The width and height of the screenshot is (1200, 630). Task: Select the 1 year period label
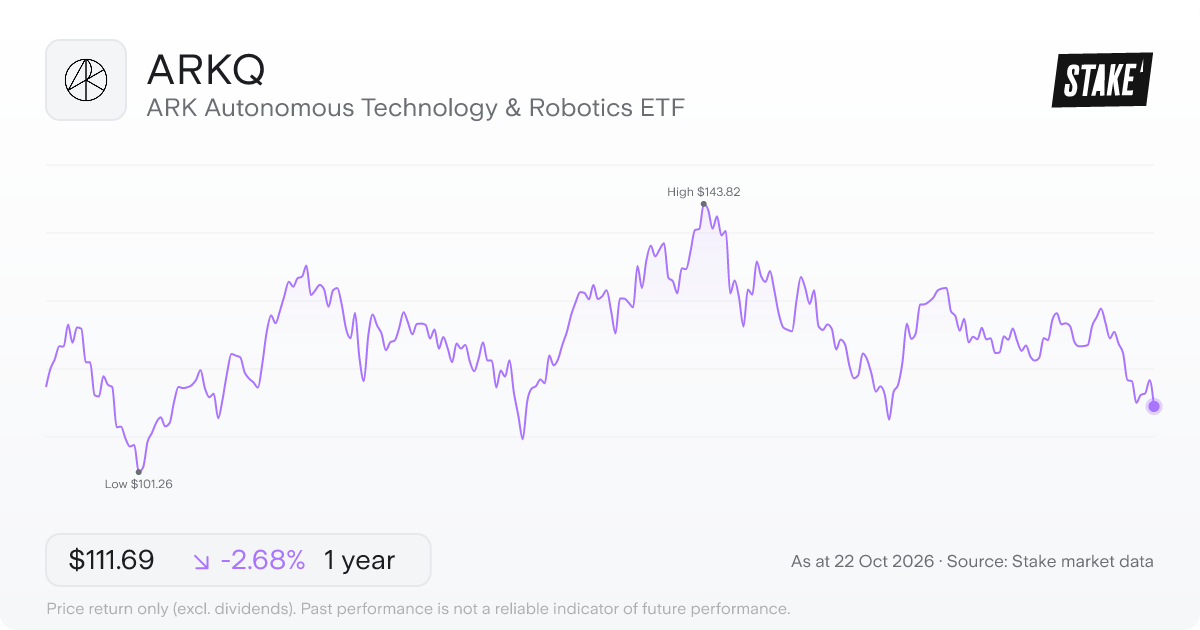click(359, 561)
